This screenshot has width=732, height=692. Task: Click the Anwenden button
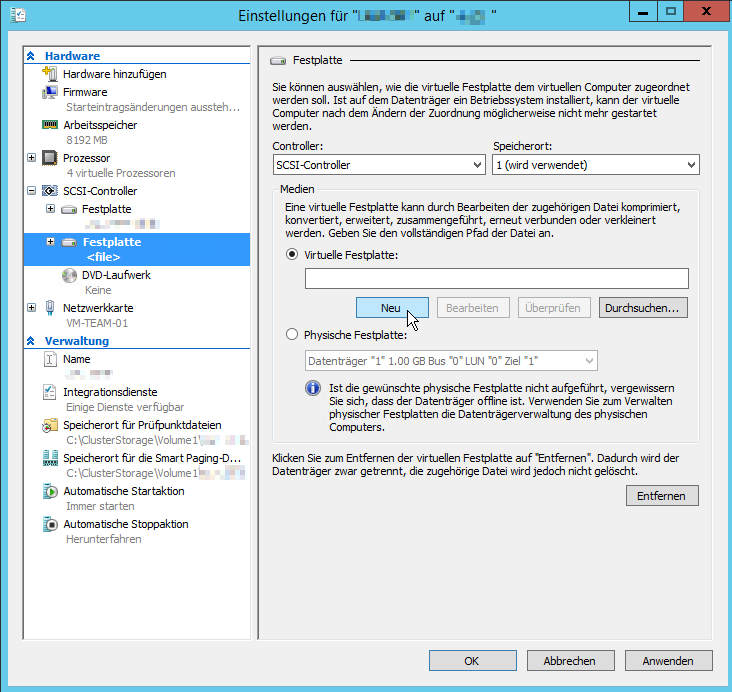tap(667, 661)
